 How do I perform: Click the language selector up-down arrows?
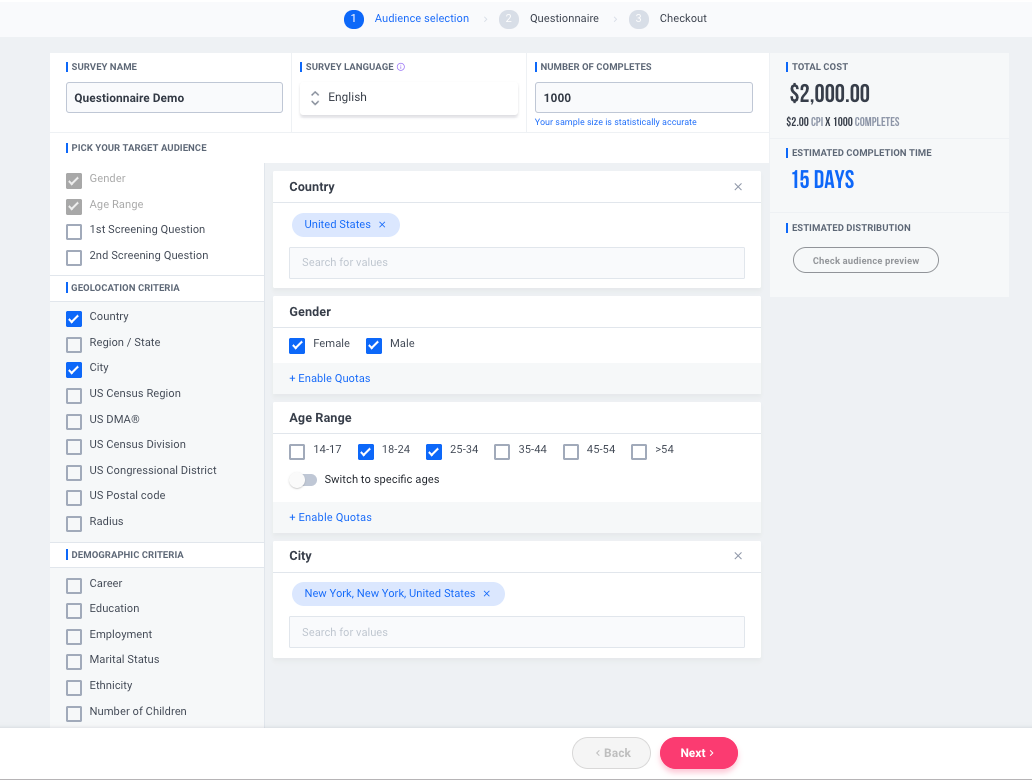tap(315, 98)
